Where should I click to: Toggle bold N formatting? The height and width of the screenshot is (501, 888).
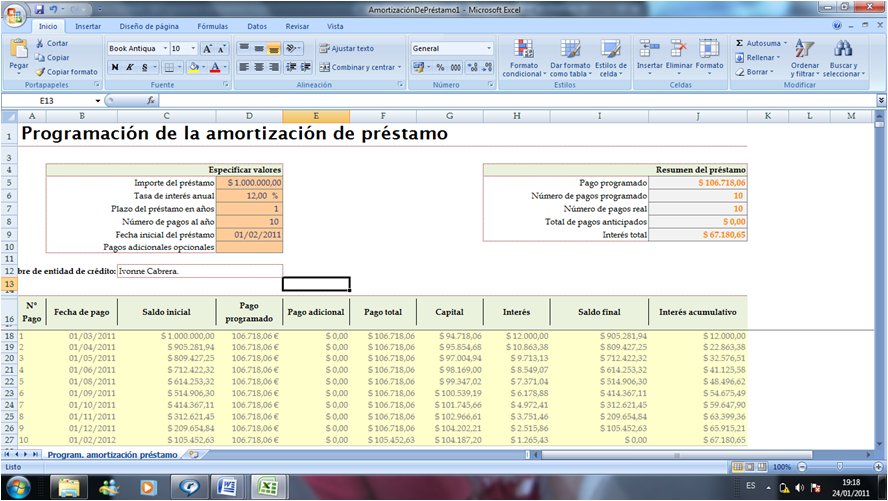point(115,67)
